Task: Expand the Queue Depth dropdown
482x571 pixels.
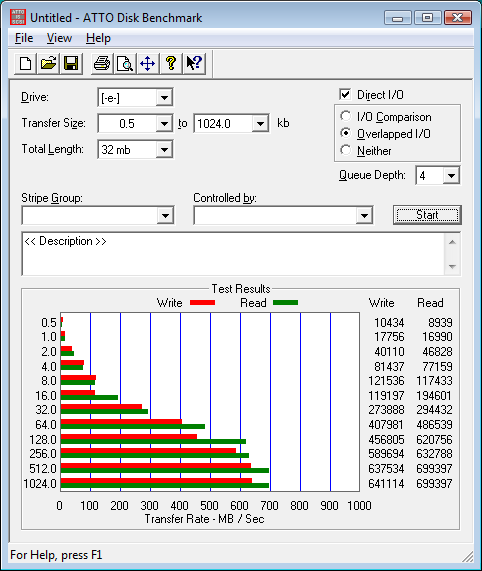Action: tap(451, 176)
